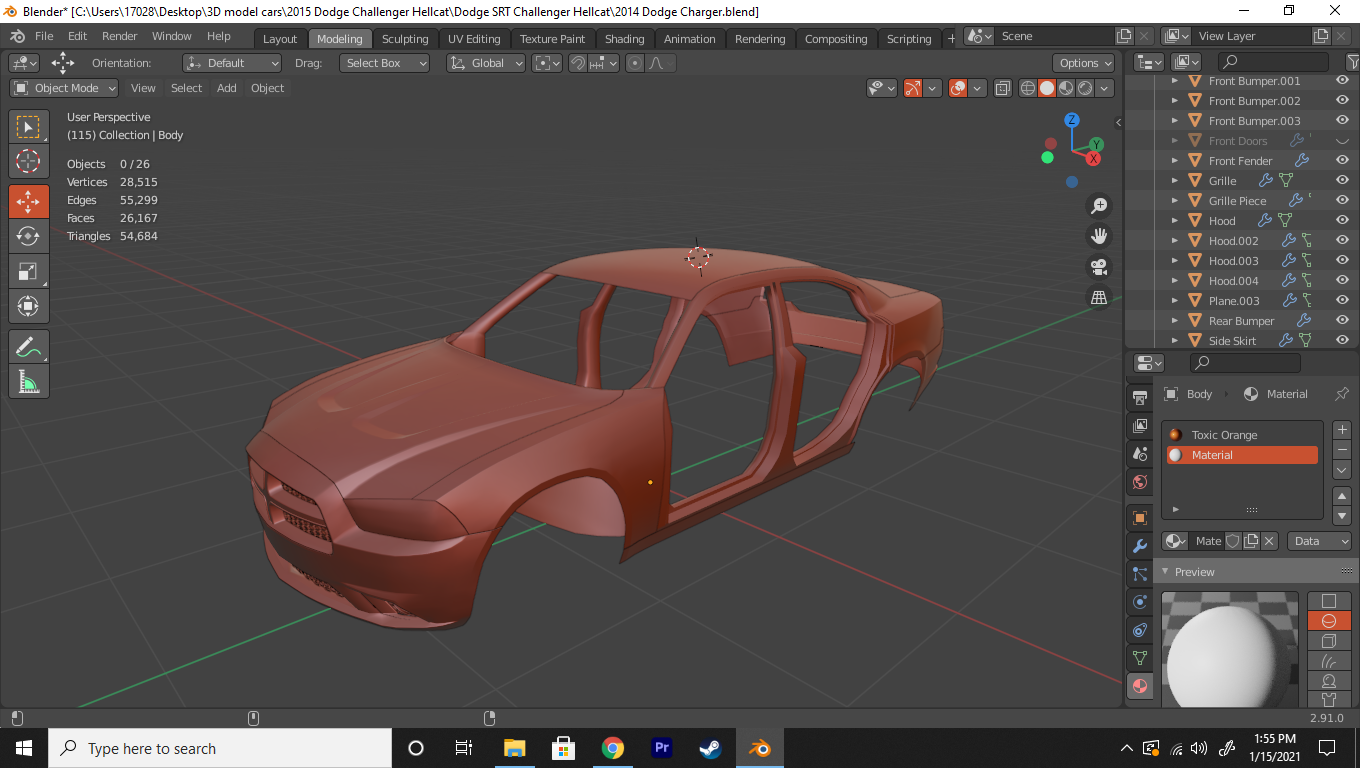Toggle proportional editing
1360x768 pixels.
pos(634,63)
